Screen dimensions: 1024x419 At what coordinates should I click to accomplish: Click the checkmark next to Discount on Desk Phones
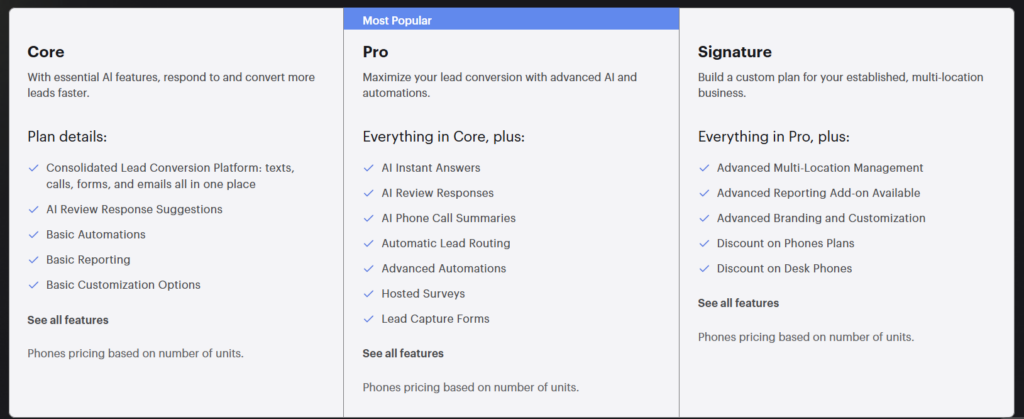click(x=704, y=268)
